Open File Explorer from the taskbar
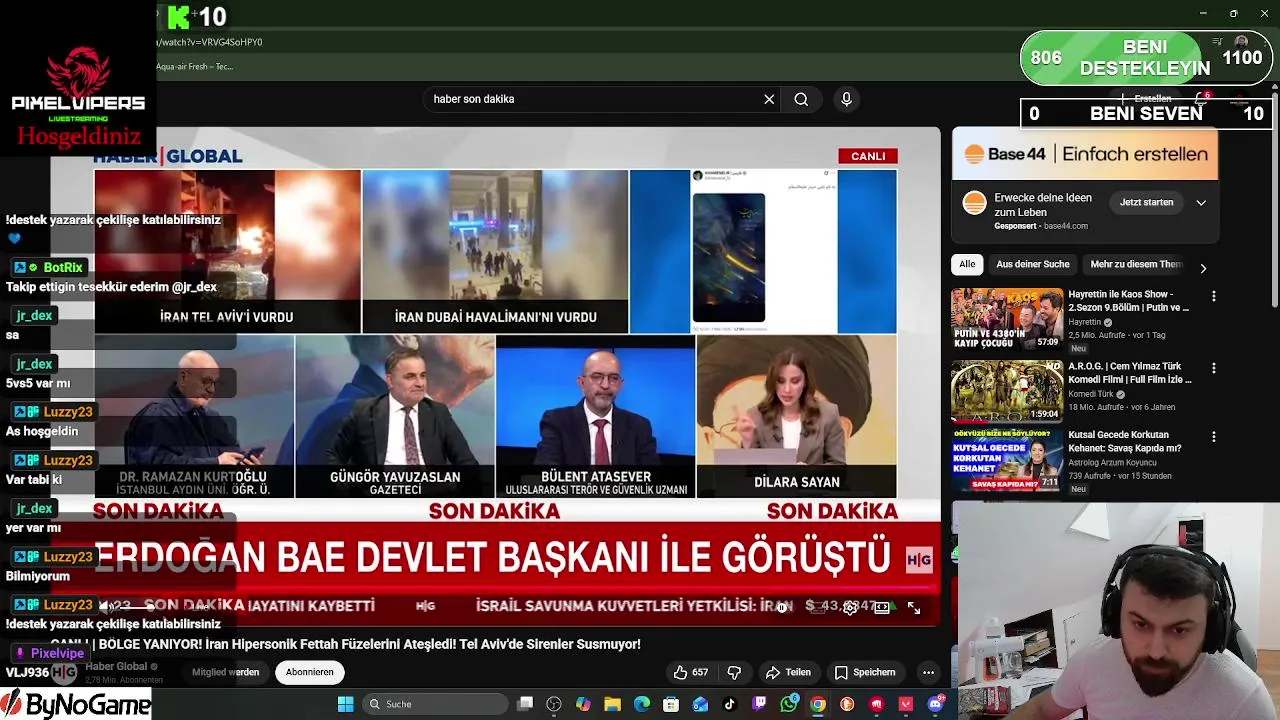The image size is (1280, 720). click(612, 704)
